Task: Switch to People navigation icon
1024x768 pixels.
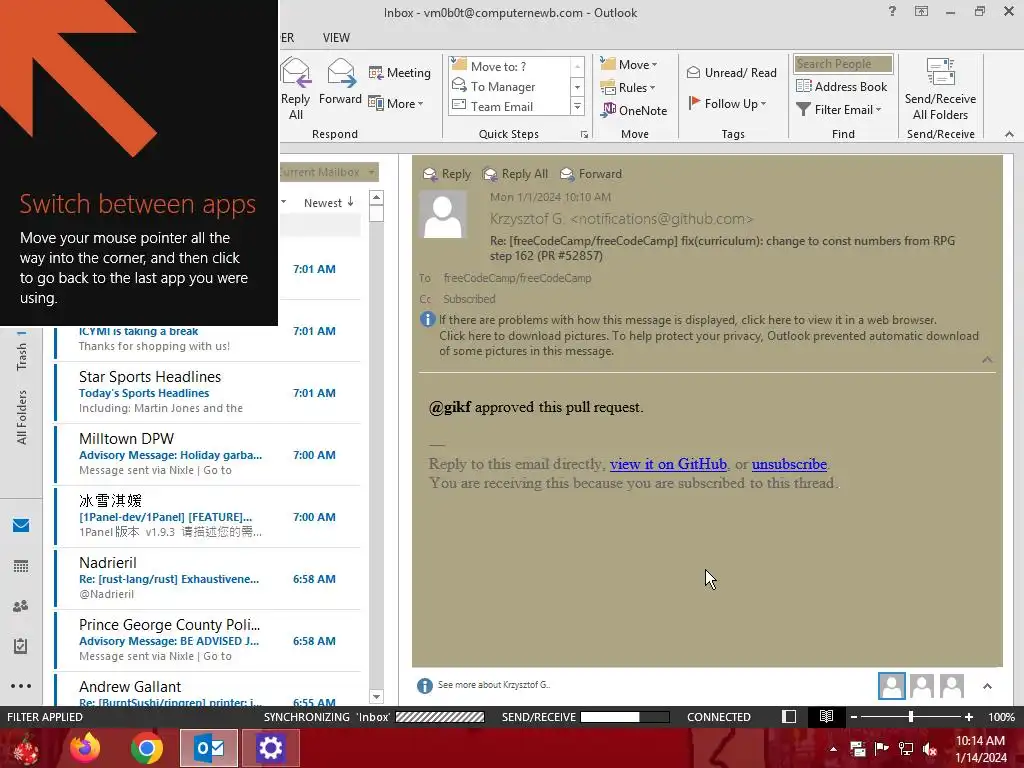Action: pyautogui.click(x=21, y=606)
